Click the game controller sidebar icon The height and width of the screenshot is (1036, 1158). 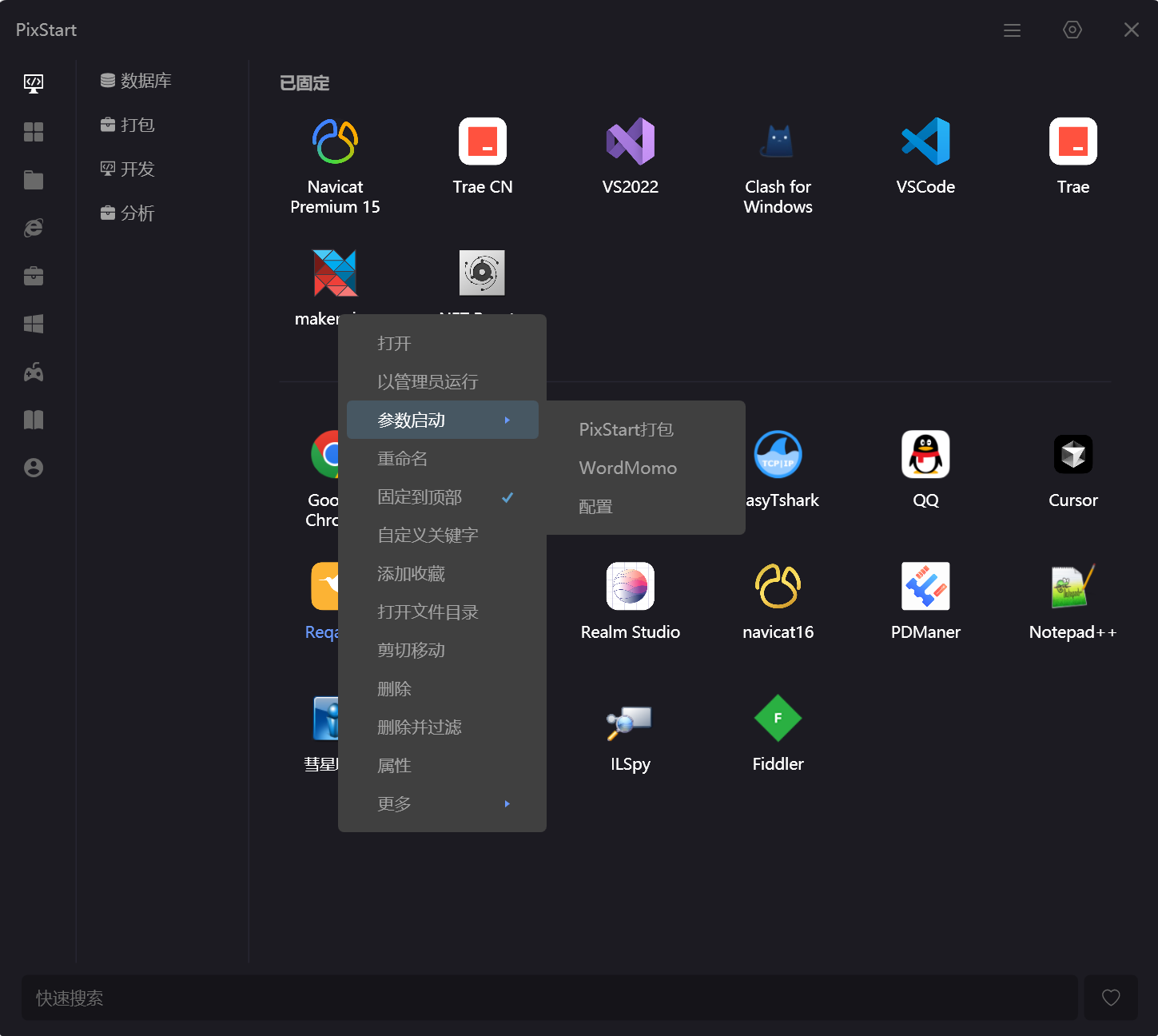pyautogui.click(x=34, y=372)
